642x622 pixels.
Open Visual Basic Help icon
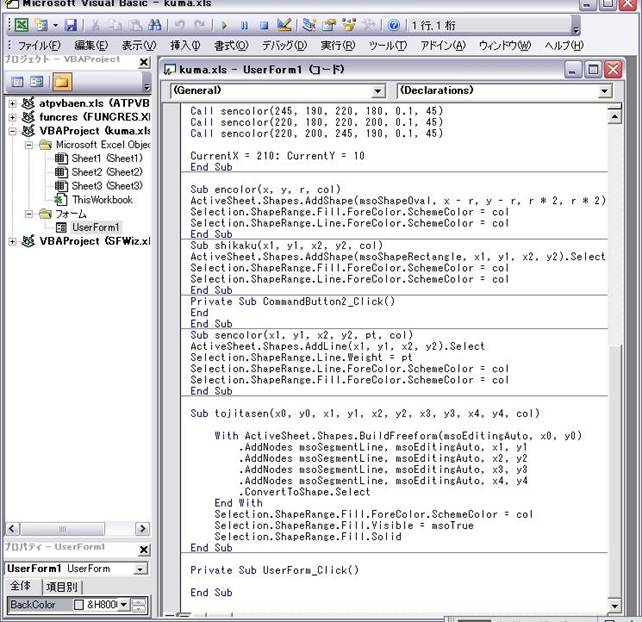393,25
